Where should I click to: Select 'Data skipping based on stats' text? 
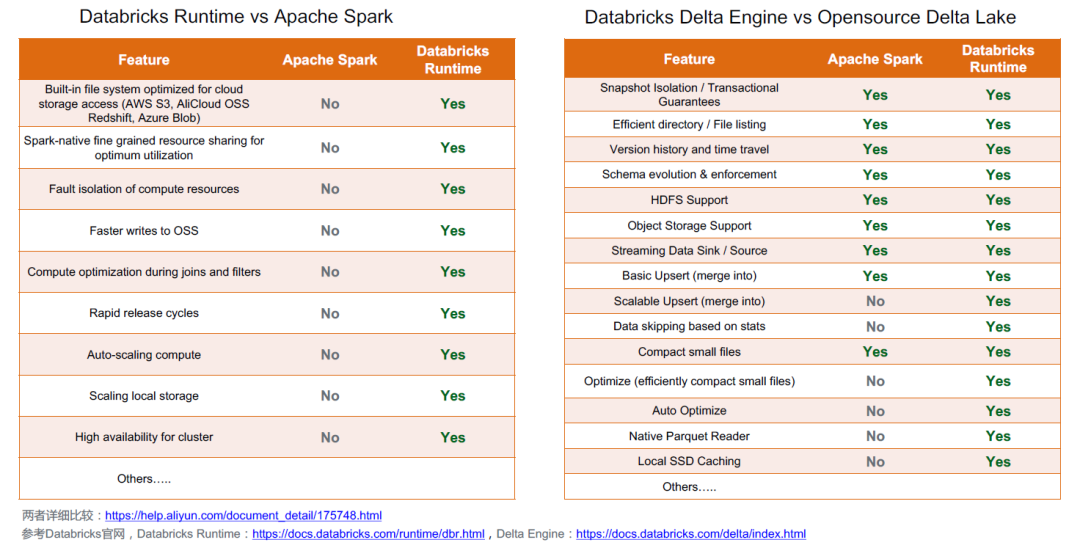click(689, 326)
